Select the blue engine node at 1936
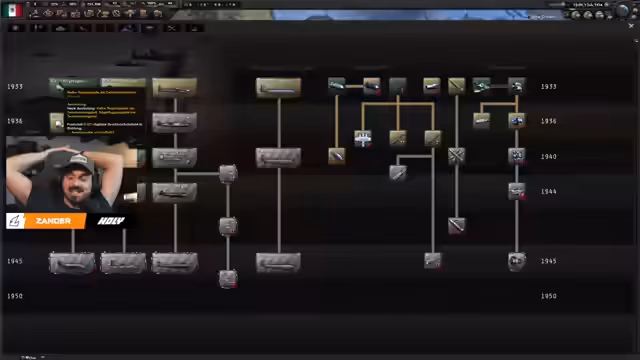 pyautogui.click(x=517, y=121)
